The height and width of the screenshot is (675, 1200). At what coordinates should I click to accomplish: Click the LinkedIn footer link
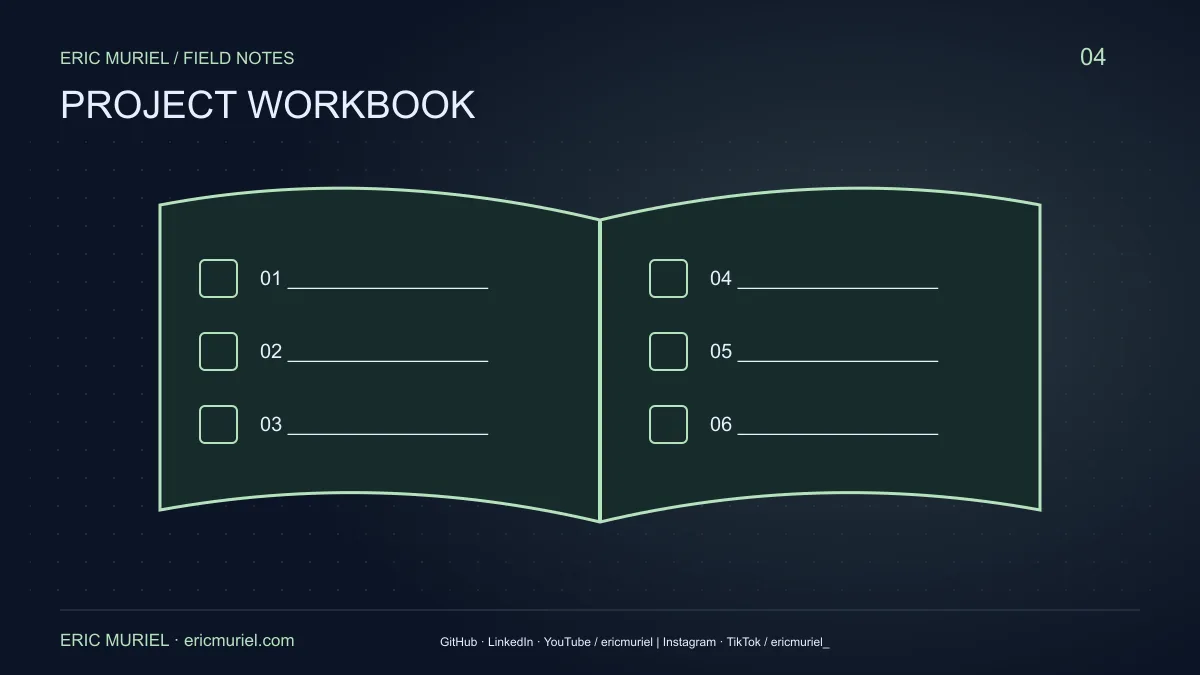(510, 642)
